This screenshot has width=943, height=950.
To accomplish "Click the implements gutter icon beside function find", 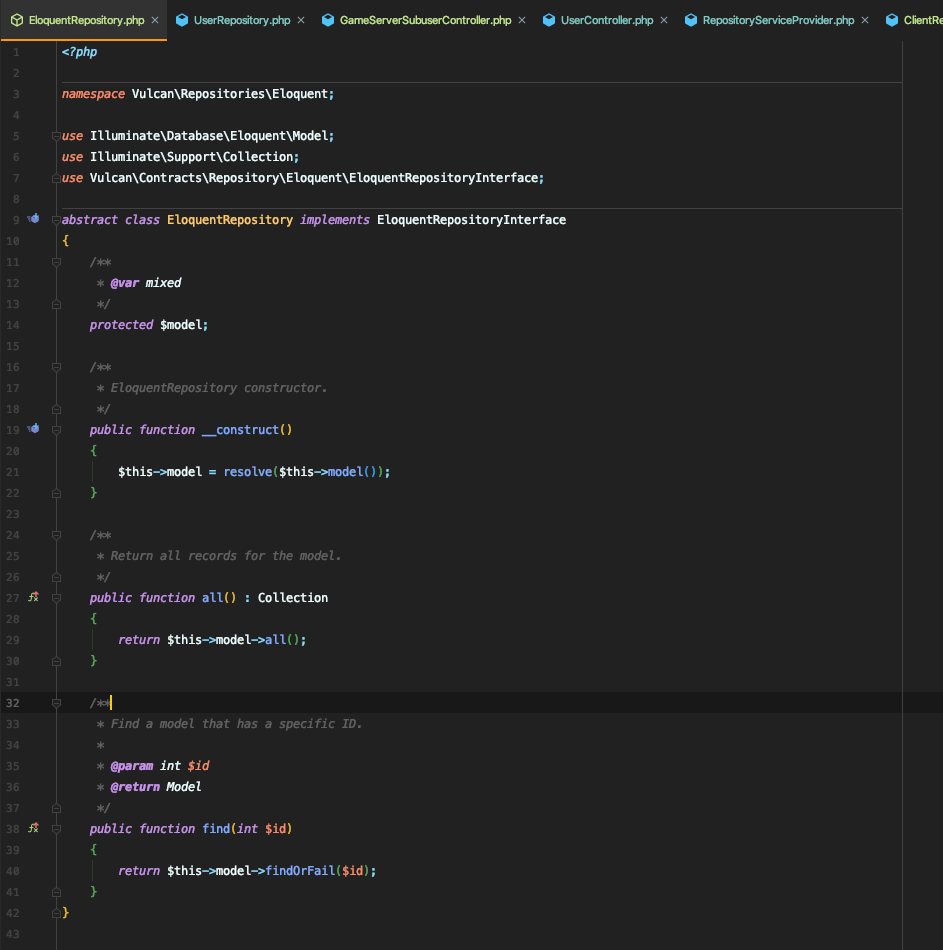I will [33, 828].
